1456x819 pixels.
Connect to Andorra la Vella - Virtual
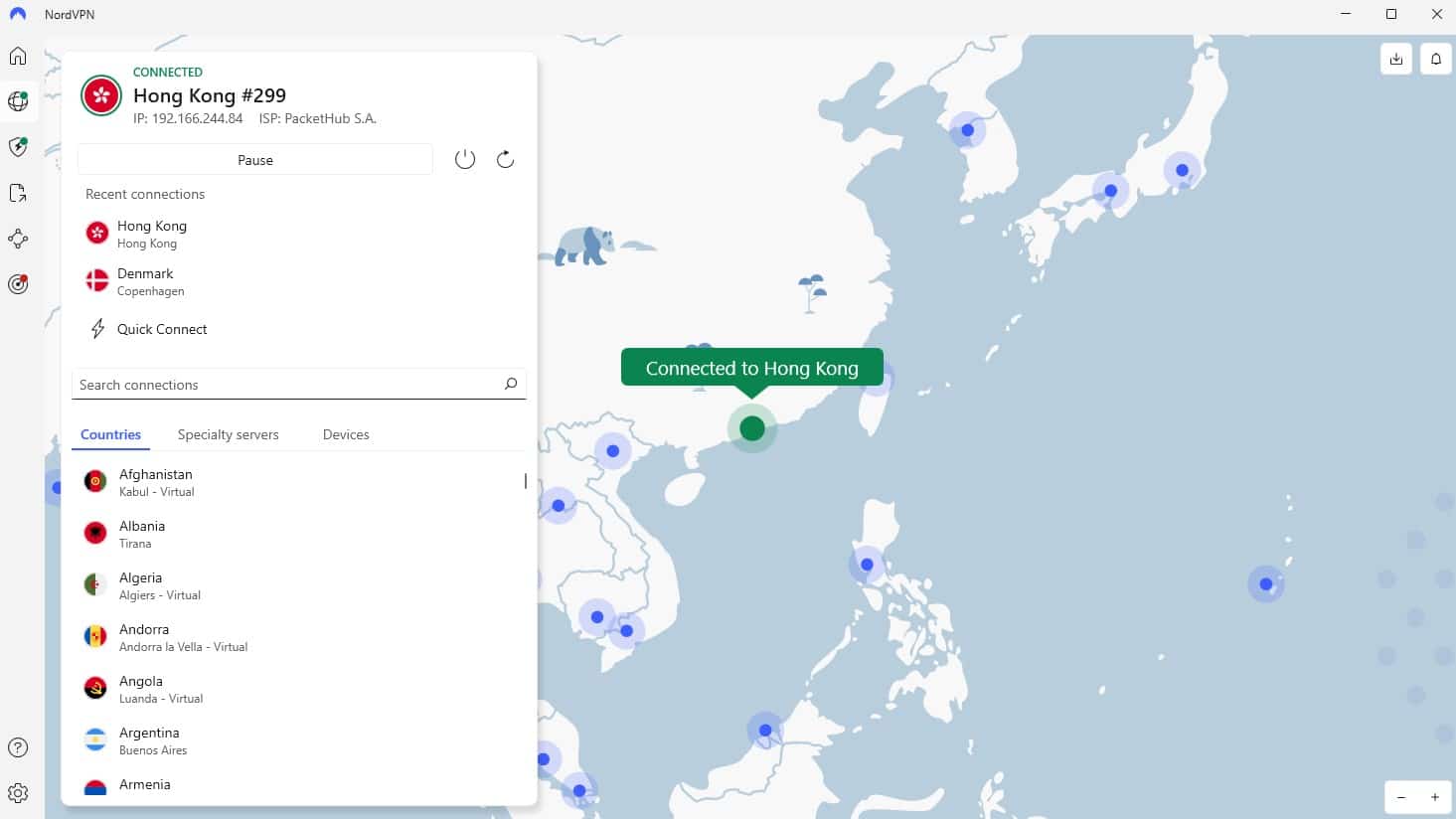click(x=298, y=637)
